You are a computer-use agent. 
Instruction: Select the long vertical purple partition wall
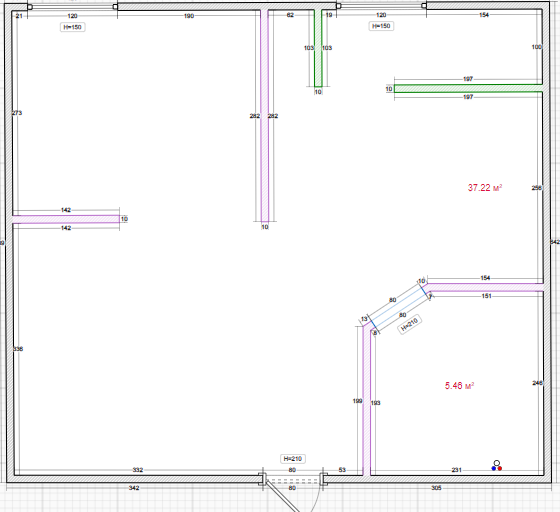(265, 116)
